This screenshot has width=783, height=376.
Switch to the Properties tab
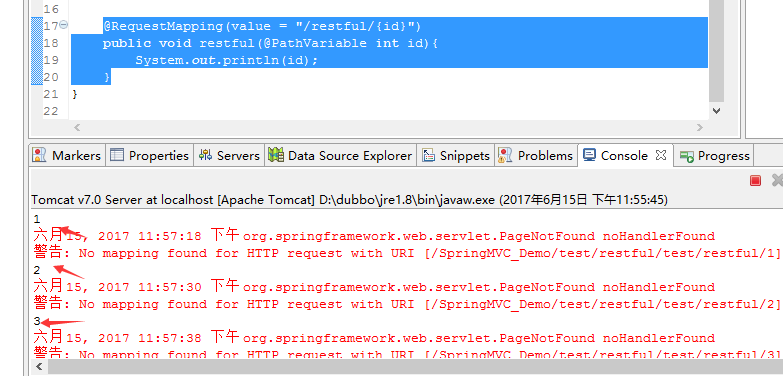[149, 155]
